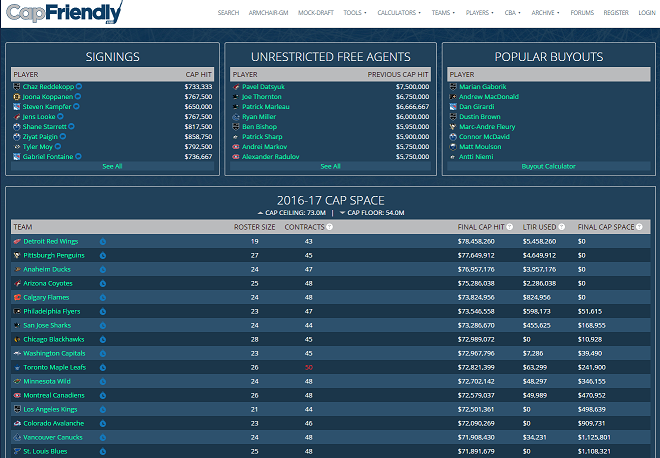Expand the CALCULATORS dropdown menu
Image resolution: width=660 pixels, height=458 pixels.
(399, 13)
